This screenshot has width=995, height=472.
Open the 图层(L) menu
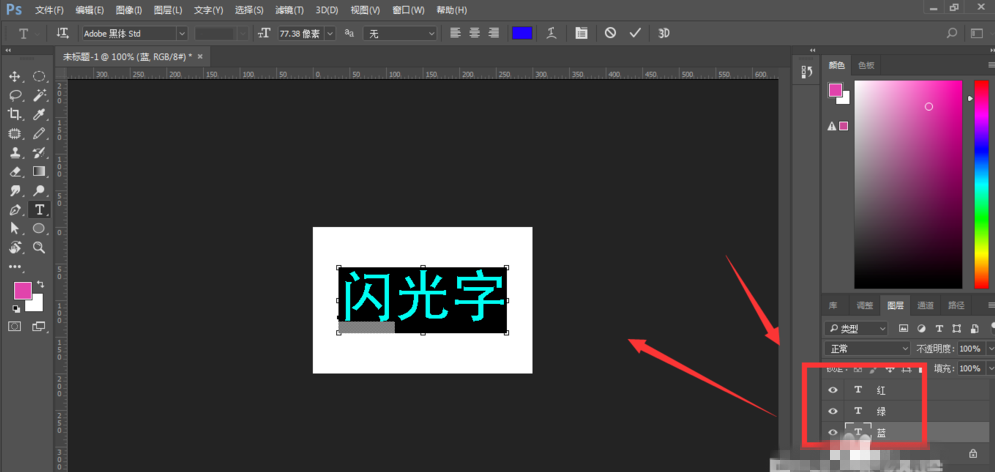coord(168,10)
